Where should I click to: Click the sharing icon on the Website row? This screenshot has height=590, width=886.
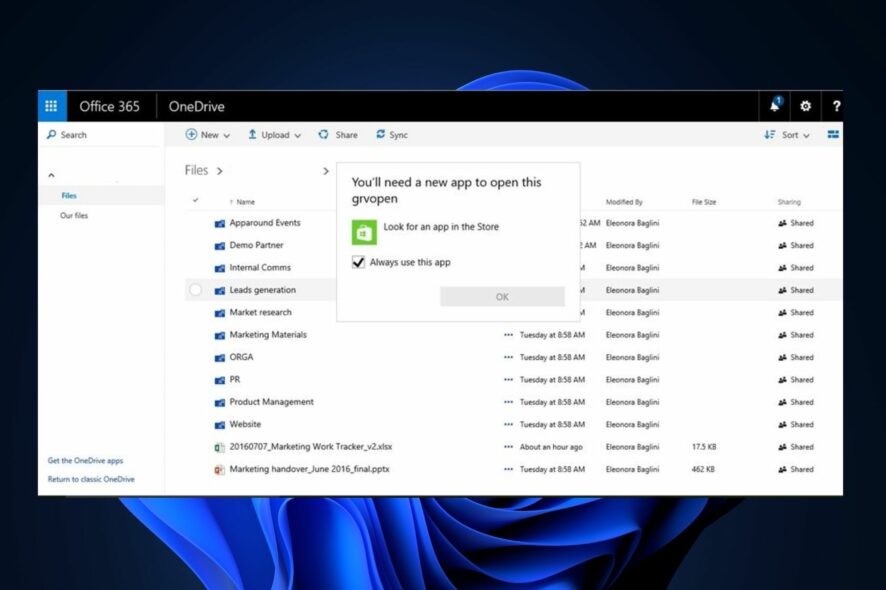(782, 424)
